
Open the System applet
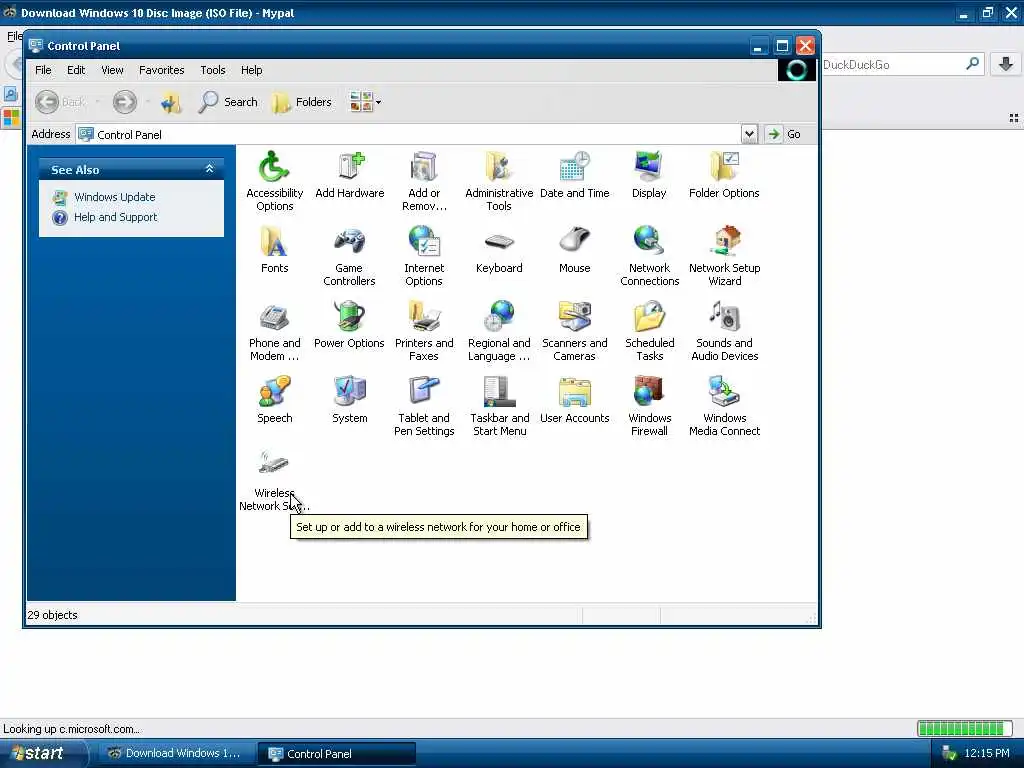[349, 400]
